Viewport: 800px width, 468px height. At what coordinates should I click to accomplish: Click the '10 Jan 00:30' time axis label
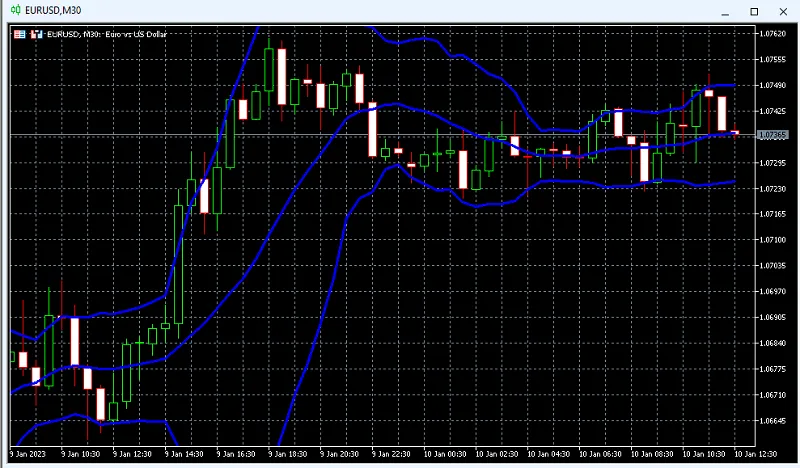(445, 454)
